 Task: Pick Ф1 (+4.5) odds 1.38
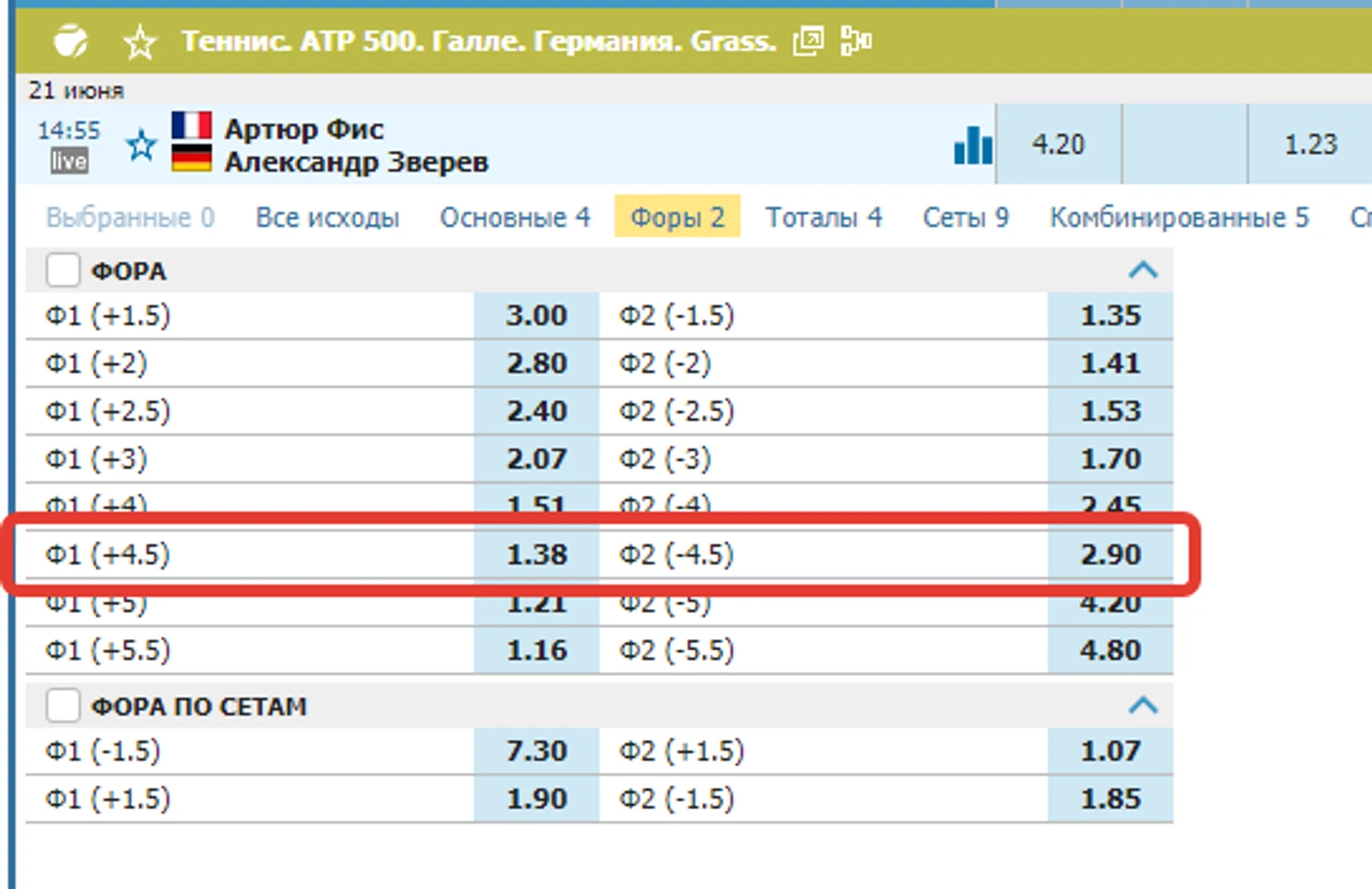(537, 554)
